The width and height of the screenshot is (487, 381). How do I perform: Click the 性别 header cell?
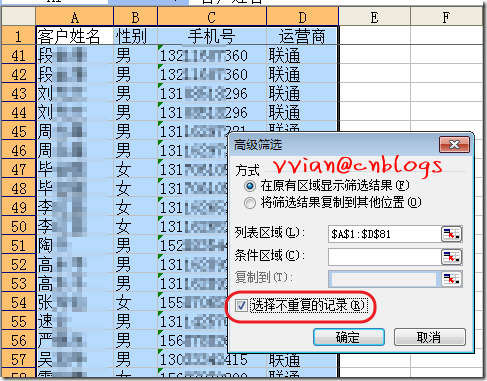point(135,36)
